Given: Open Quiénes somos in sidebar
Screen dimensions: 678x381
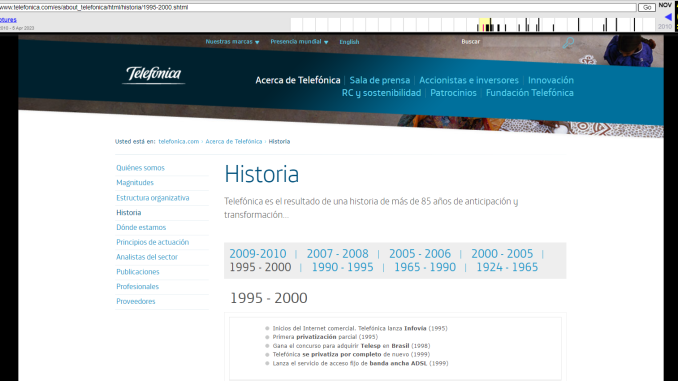Looking at the screenshot, I should pos(141,168).
